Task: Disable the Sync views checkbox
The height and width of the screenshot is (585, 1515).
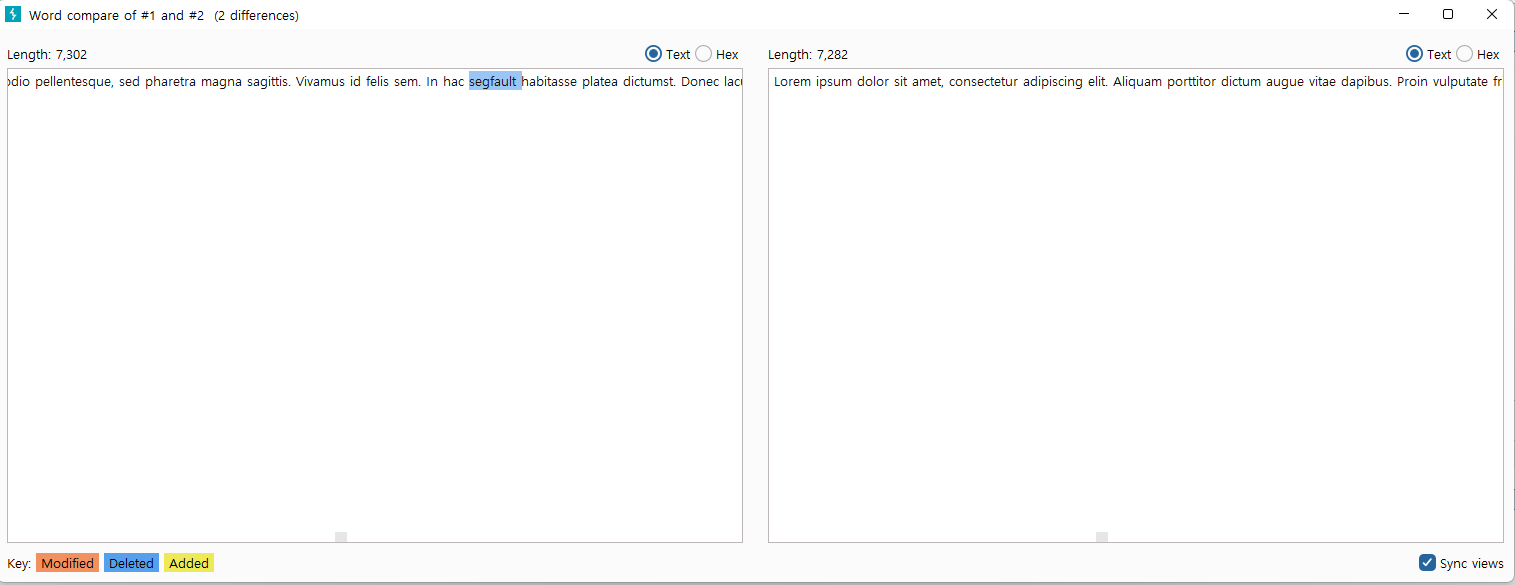Action: (1428, 563)
